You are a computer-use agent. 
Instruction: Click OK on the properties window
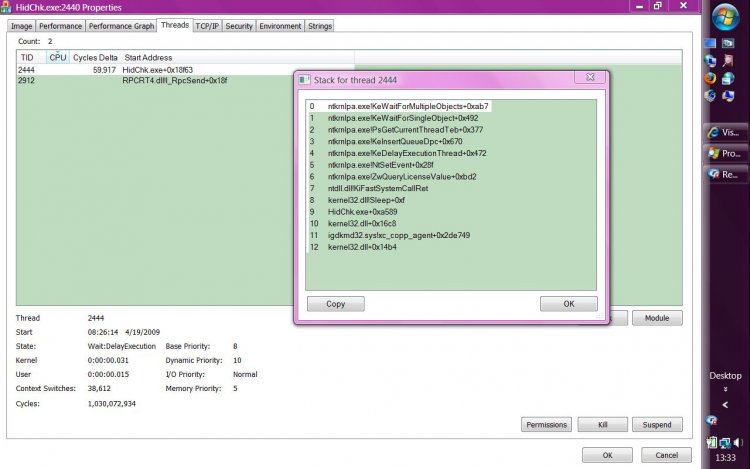[x=607, y=455]
